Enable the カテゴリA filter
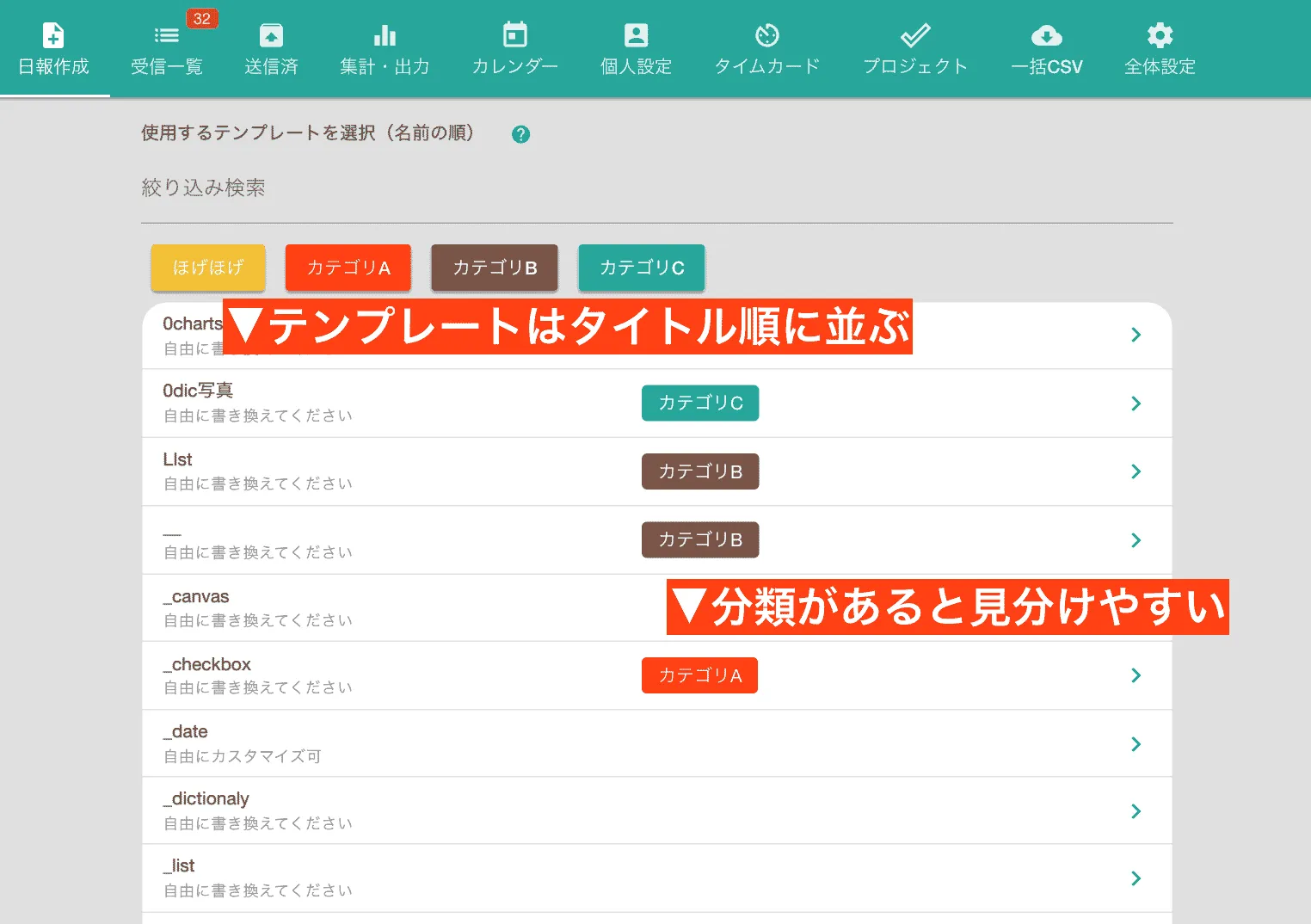The image size is (1311, 924). click(x=348, y=268)
